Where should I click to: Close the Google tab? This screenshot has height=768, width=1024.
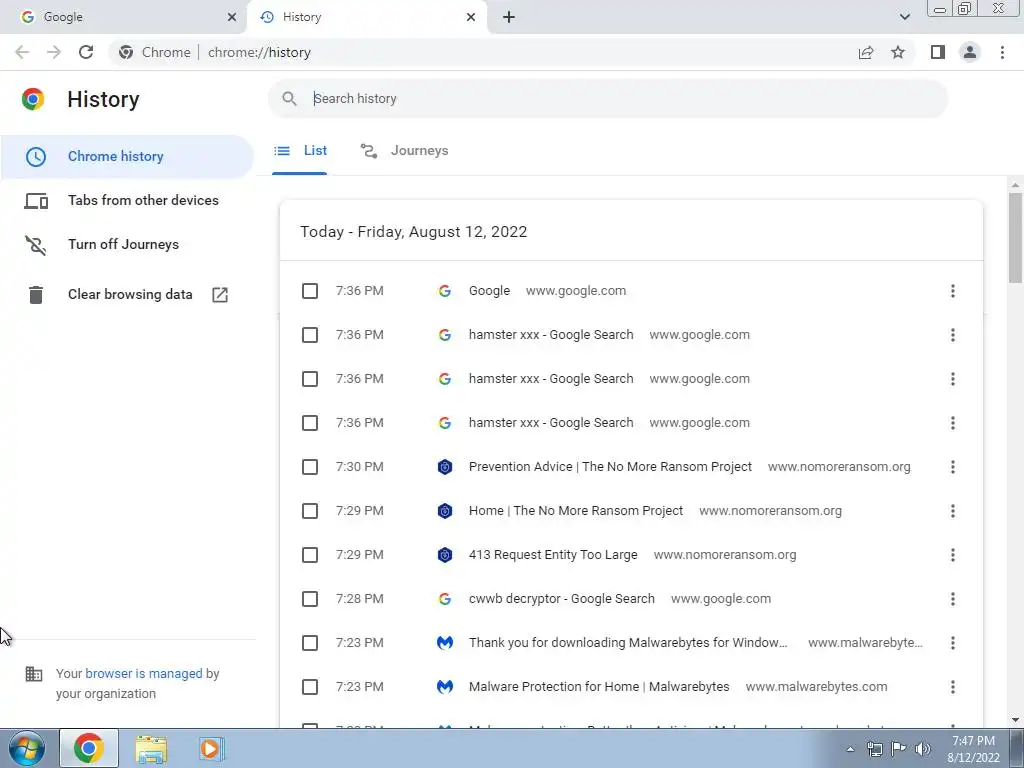tap(231, 17)
